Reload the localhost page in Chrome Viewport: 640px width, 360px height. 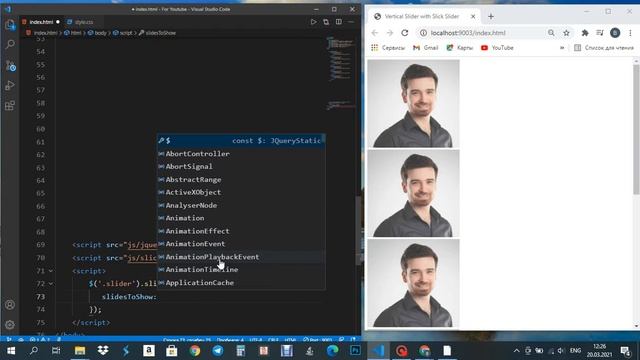pyautogui.click(x=404, y=33)
